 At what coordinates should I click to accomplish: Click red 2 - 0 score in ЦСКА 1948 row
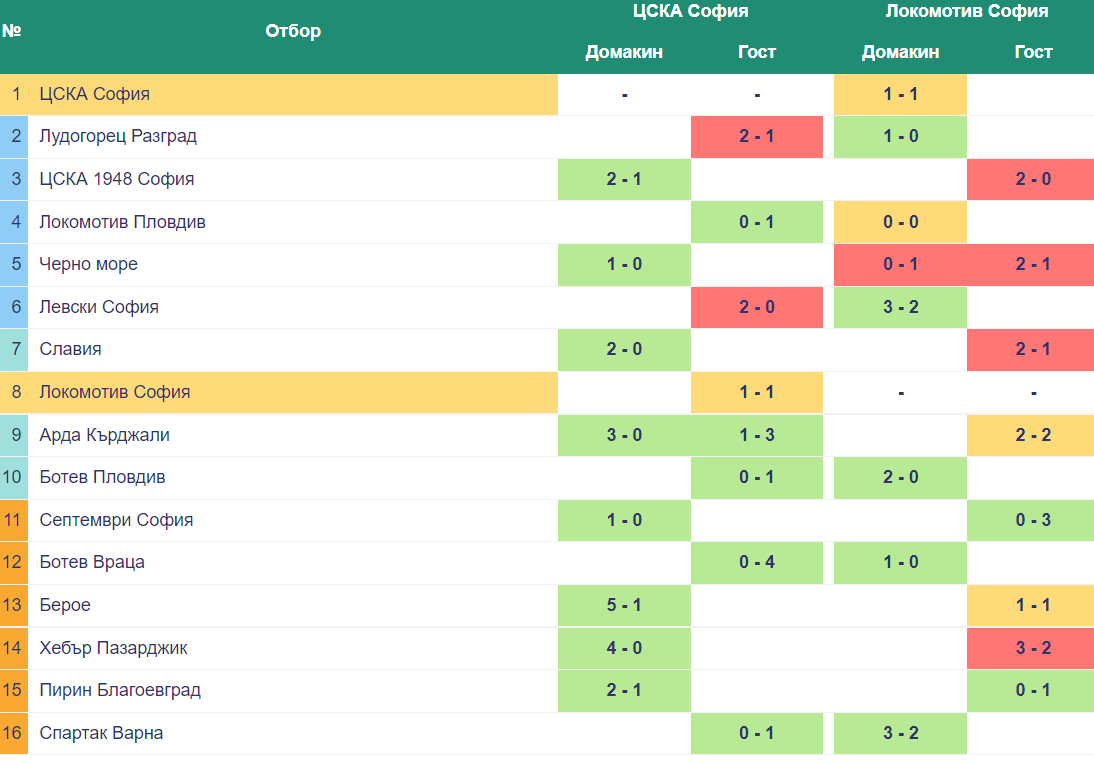coord(1031,179)
